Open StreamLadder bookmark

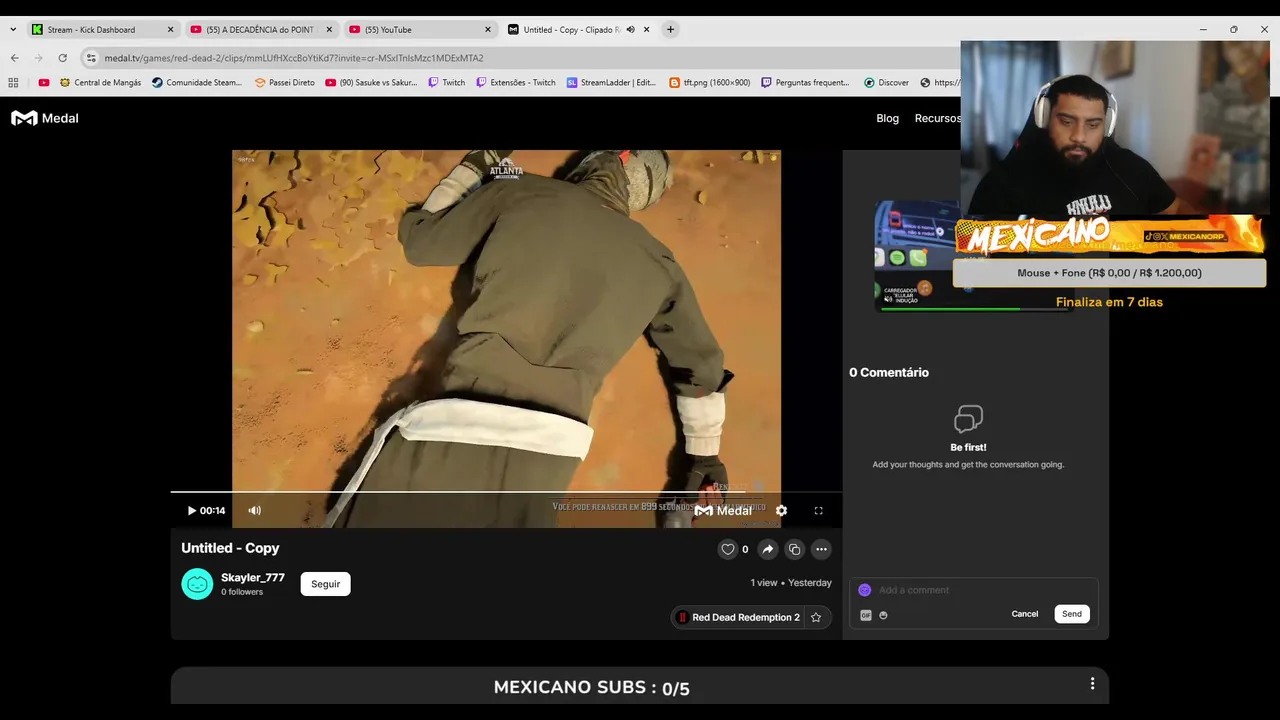pyautogui.click(x=611, y=83)
